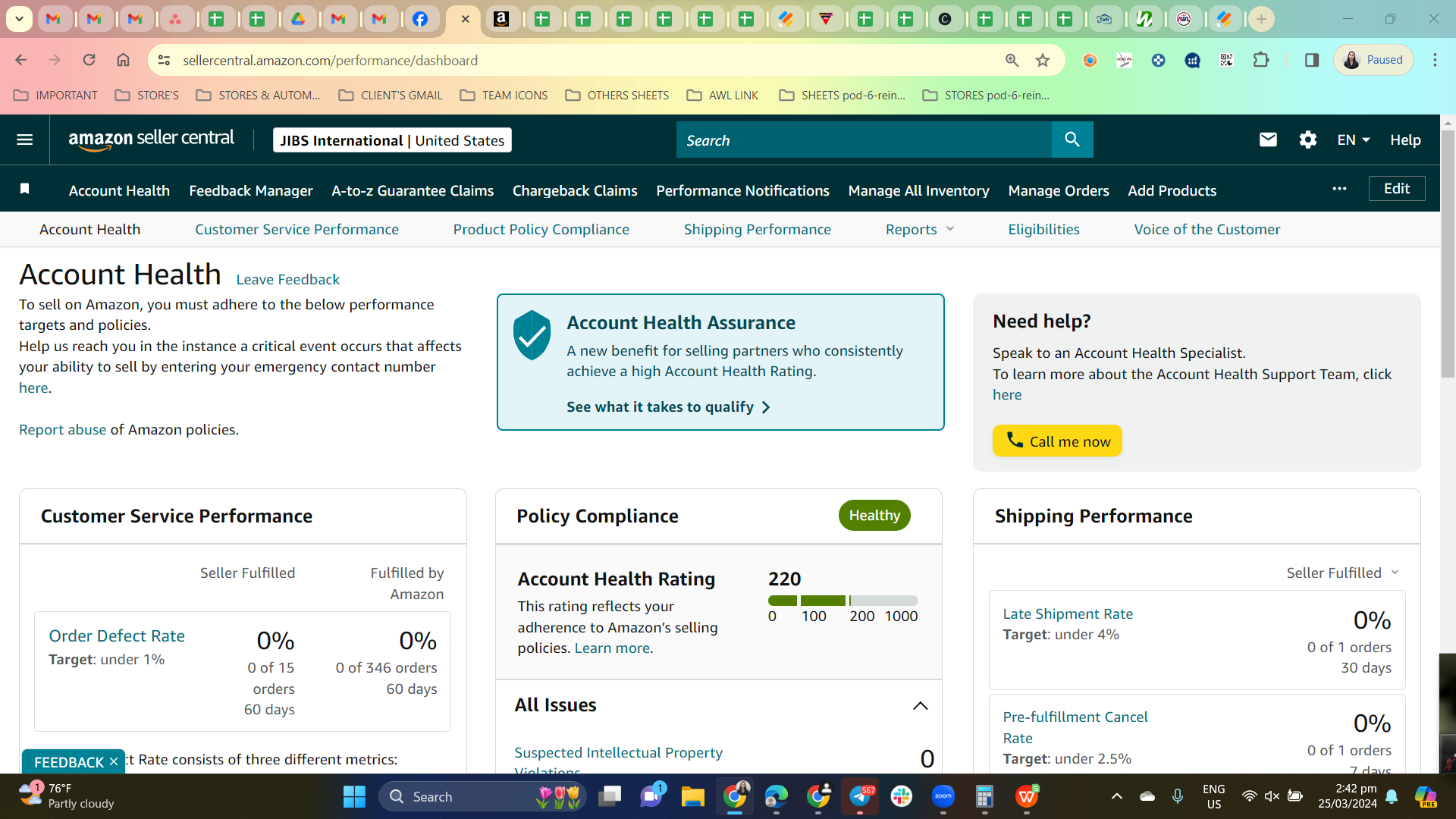Open the Chrome three-dot menu

[1435, 60]
